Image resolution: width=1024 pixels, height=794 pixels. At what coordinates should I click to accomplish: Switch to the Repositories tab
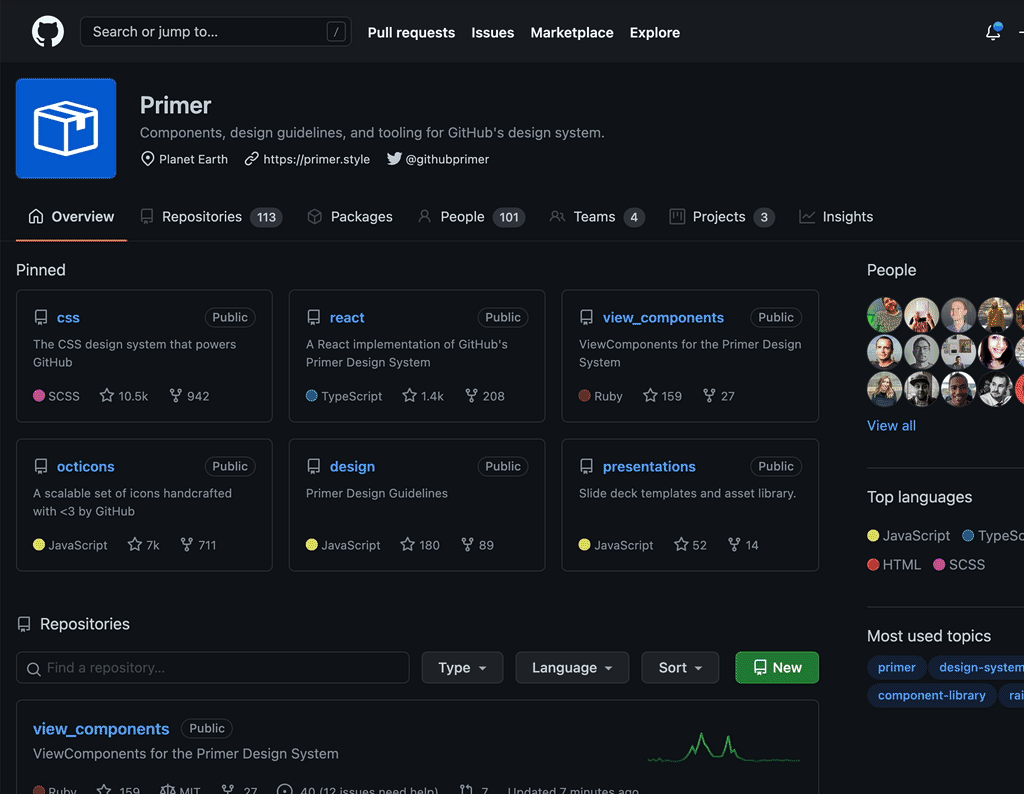click(211, 217)
